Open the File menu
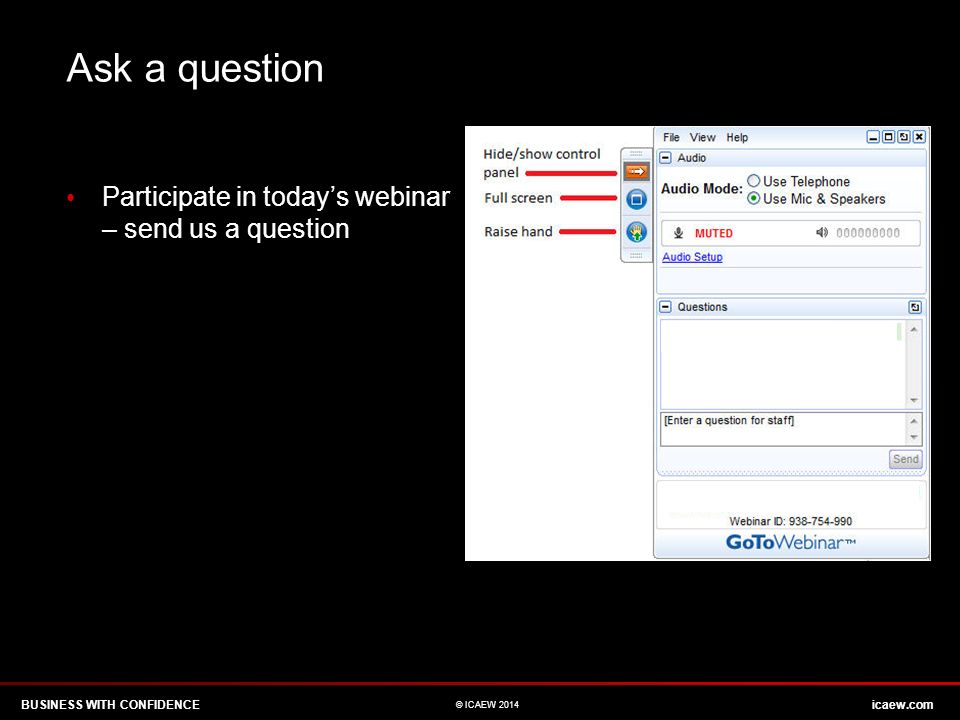Screen dimensions: 960x720 tap(671, 137)
